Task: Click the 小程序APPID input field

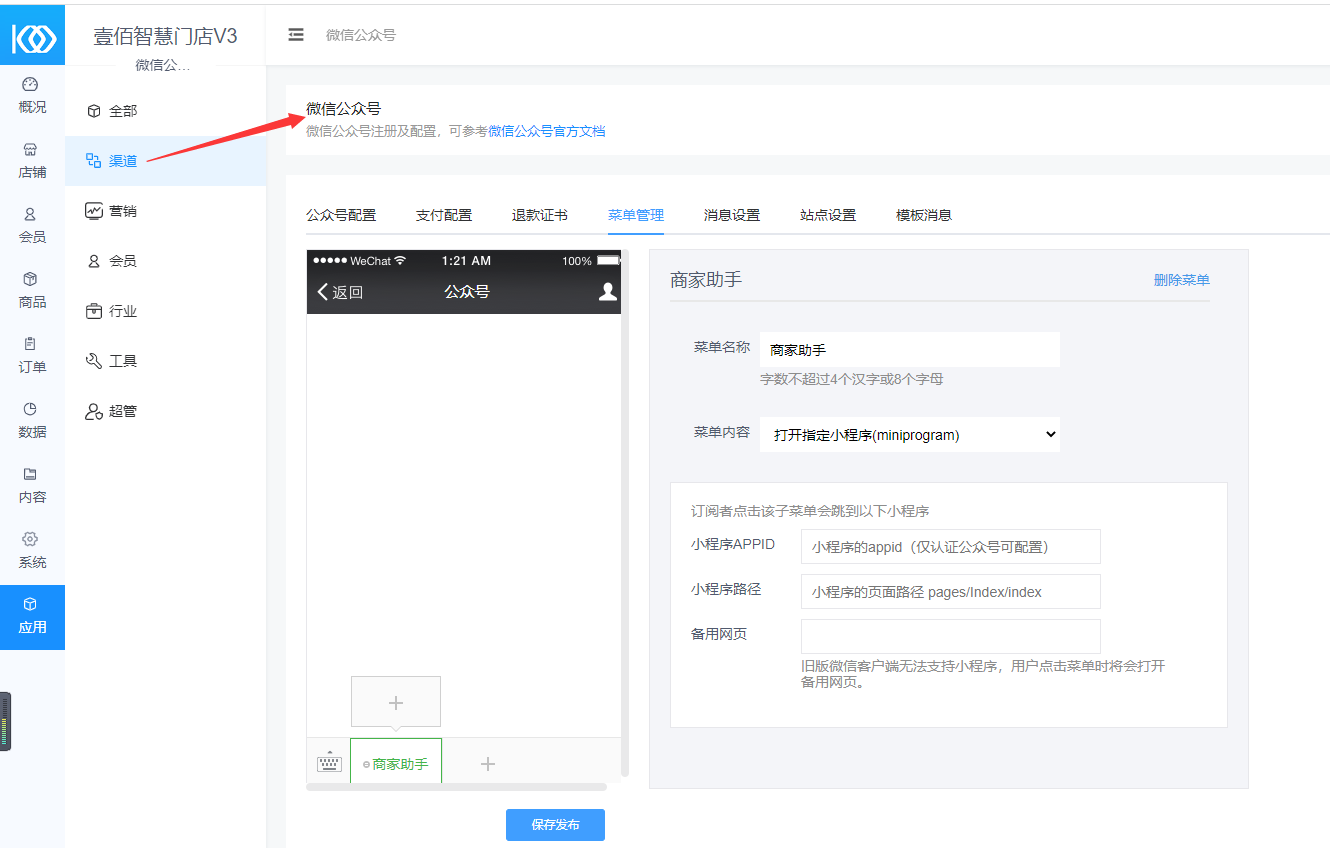Action: coord(951,547)
